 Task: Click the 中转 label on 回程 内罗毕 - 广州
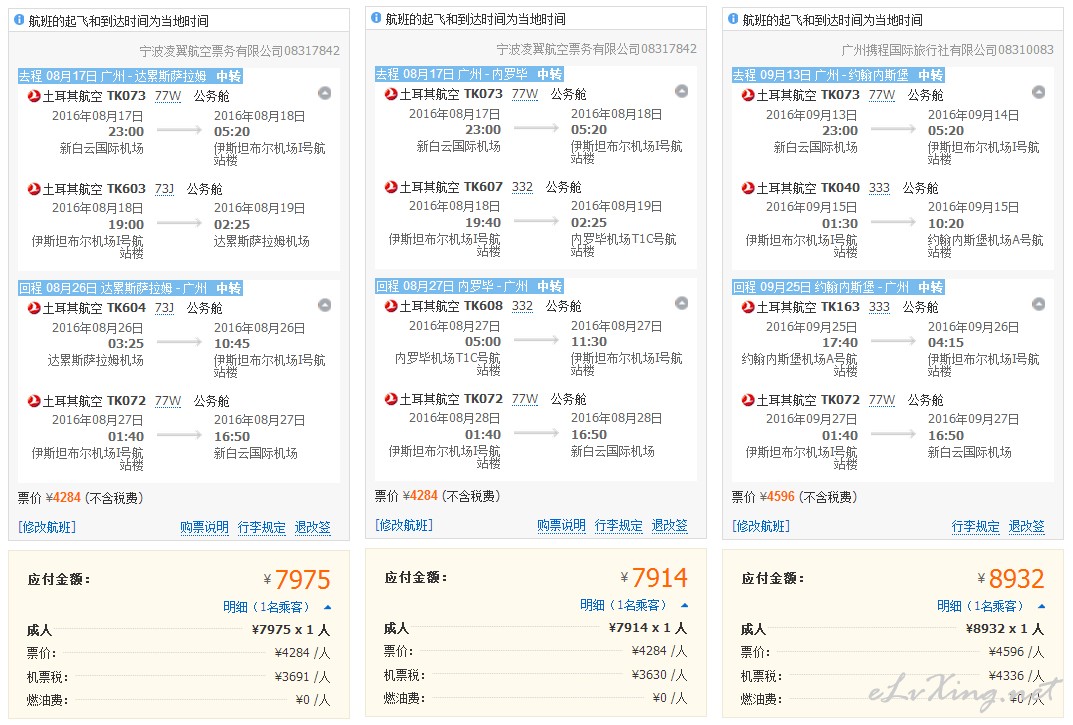pyautogui.click(x=550, y=286)
